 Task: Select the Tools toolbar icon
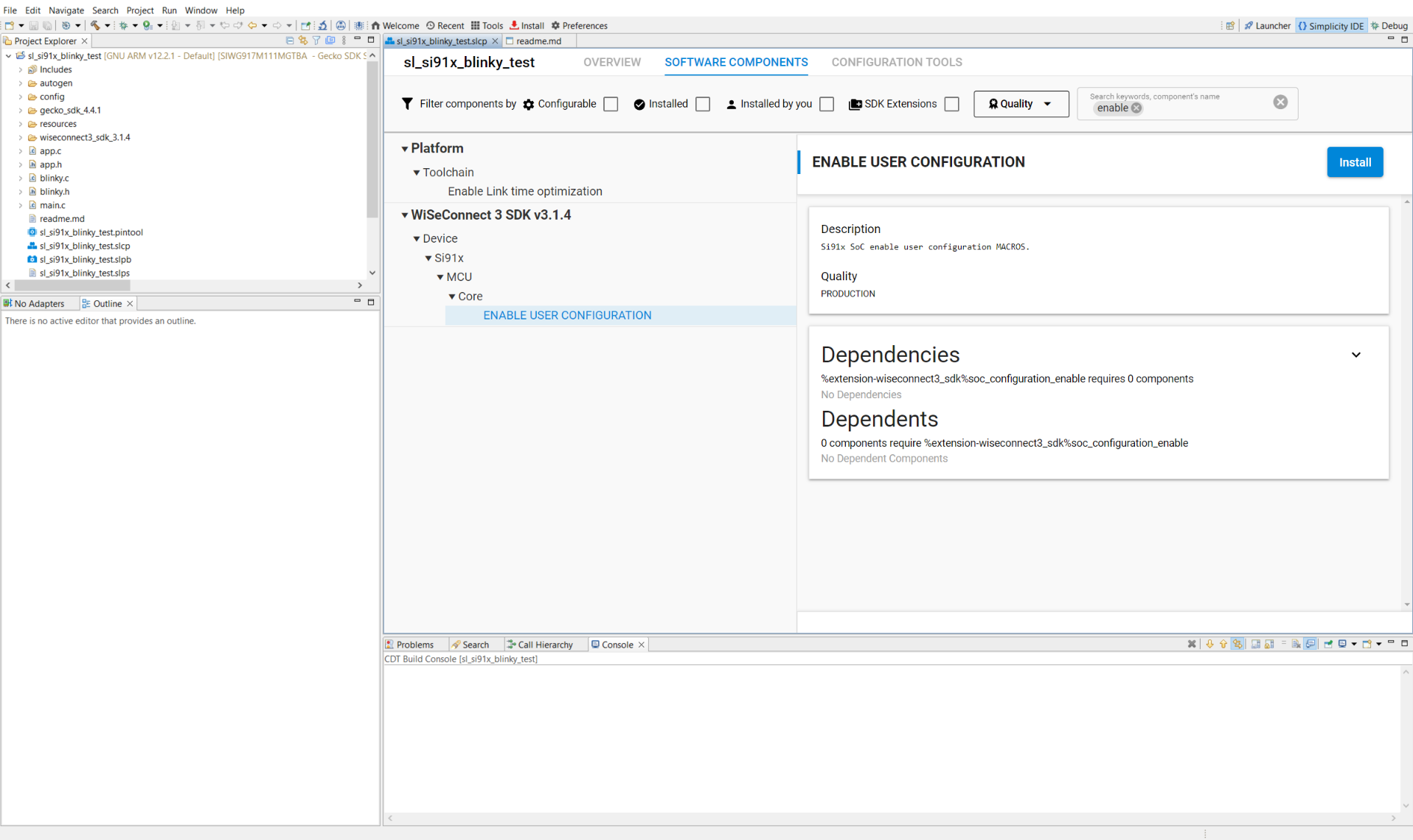tap(487, 25)
